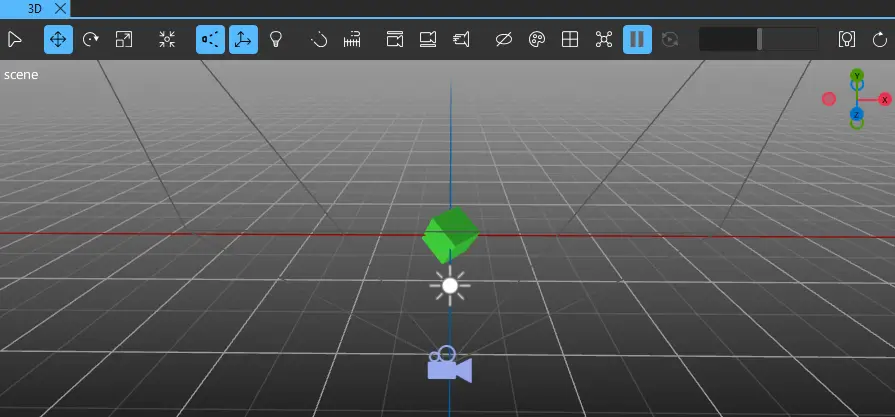Click the ruler measurement icon
Viewport: 895px width, 417px height.
[352, 40]
